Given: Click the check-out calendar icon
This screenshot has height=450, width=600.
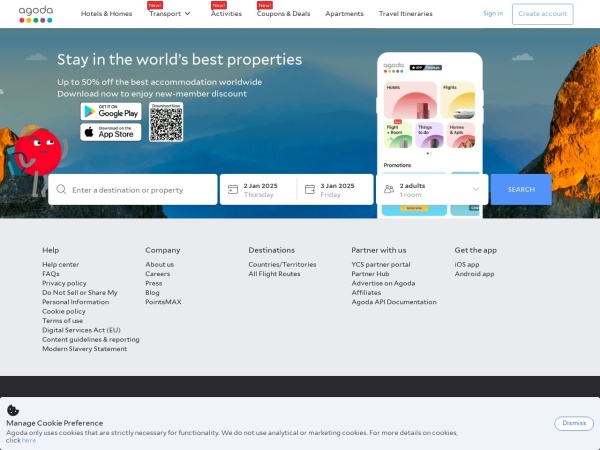Looking at the screenshot, I should (x=310, y=189).
